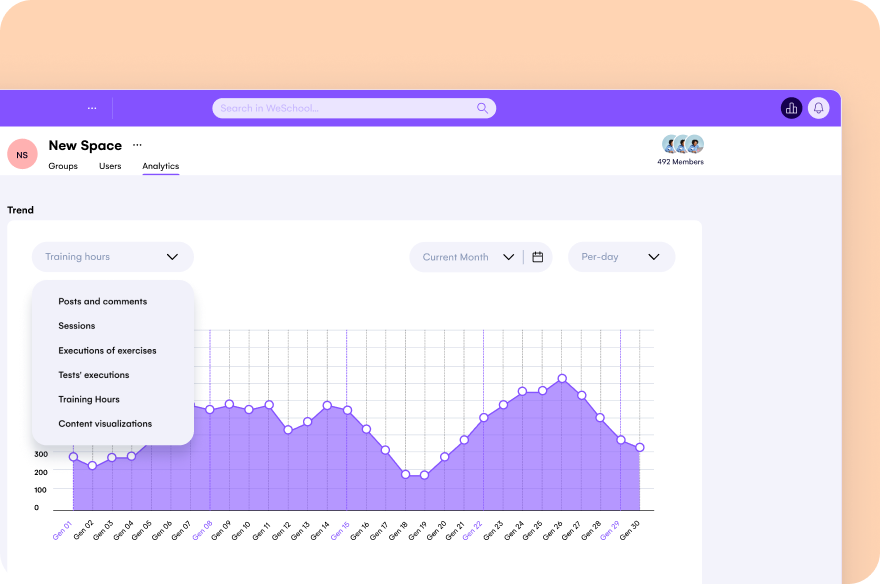This screenshot has height=584, width=880.
Task: Click the Gen 26 peak data point
Action: (x=562, y=379)
